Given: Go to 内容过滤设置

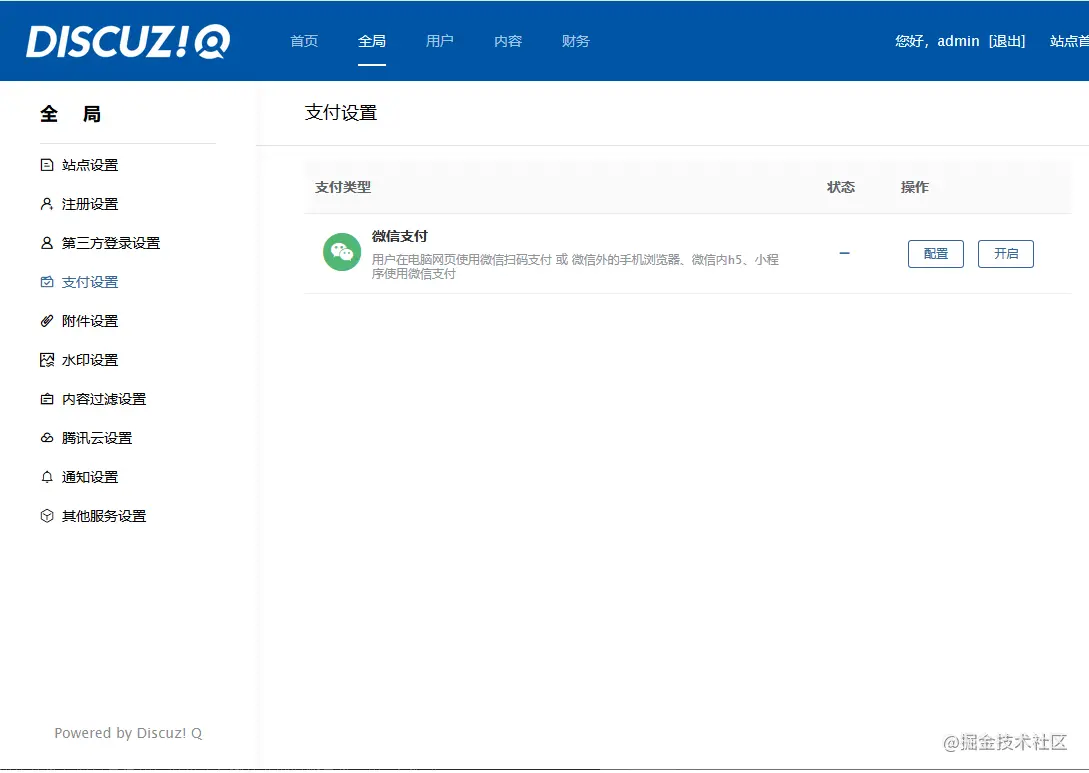Looking at the screenshot, I should 103,399.
